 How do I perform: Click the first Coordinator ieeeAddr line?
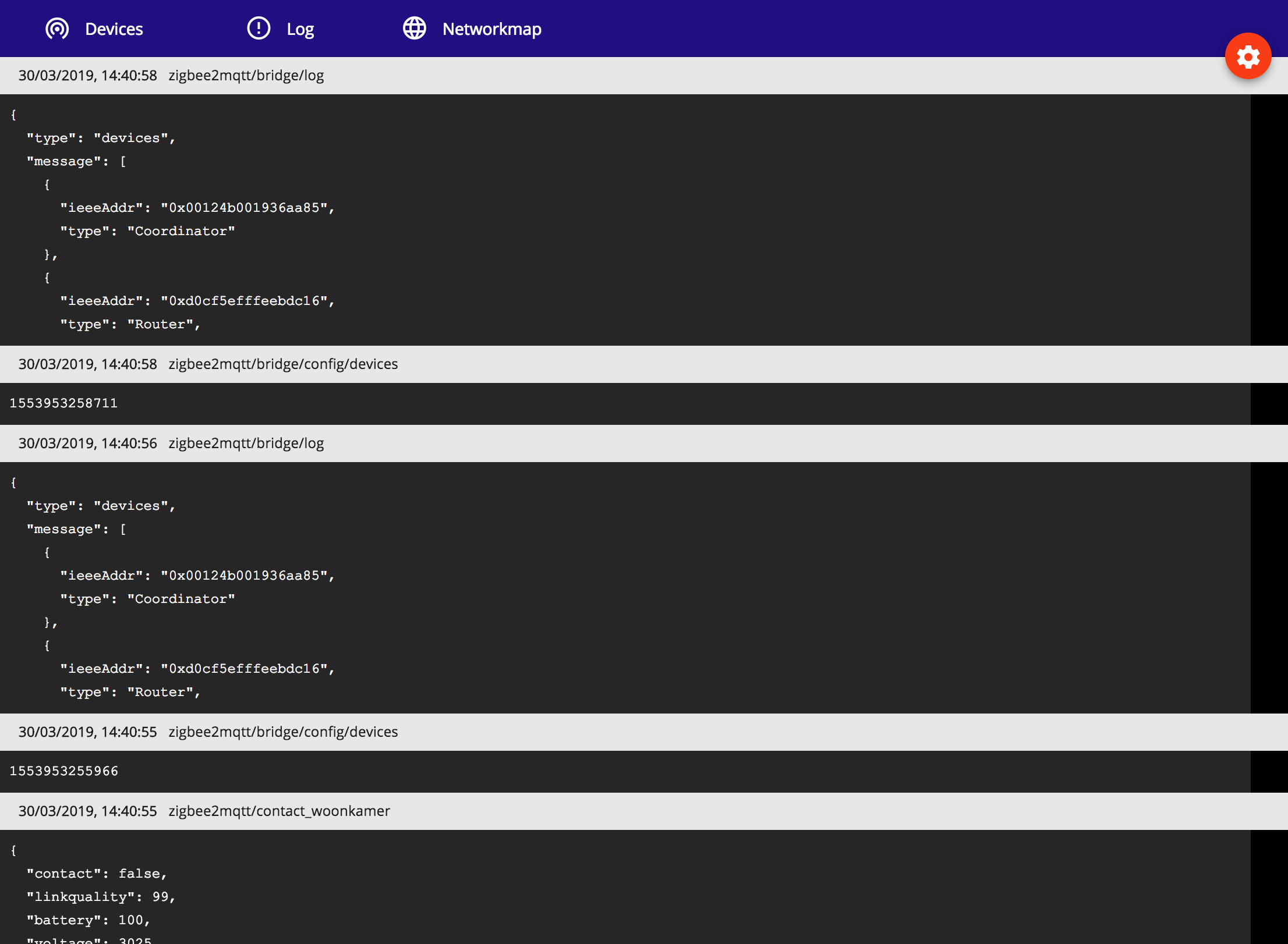[197, 208]
